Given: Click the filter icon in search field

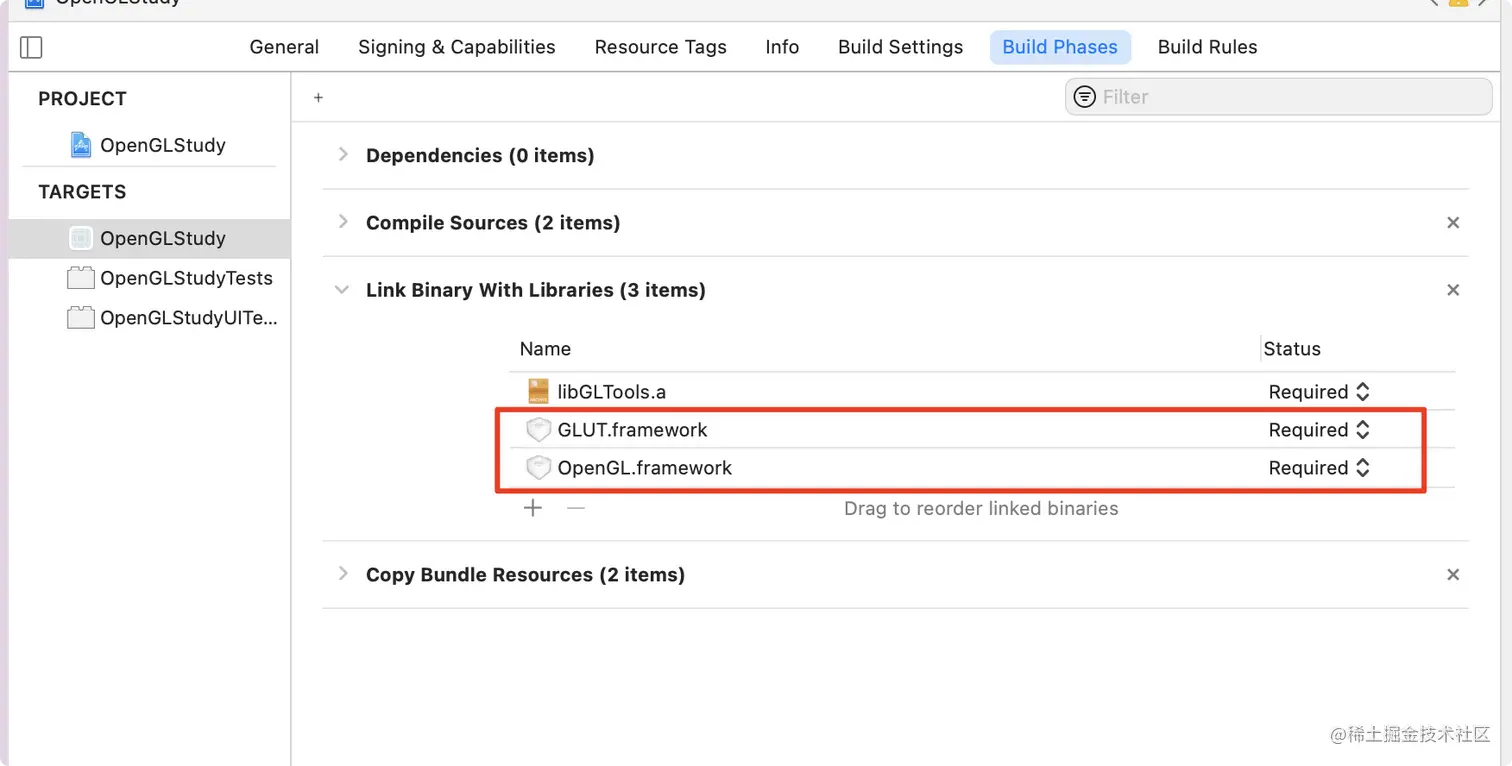Looking at the screenshot, I should click(x=1084, y=97).
